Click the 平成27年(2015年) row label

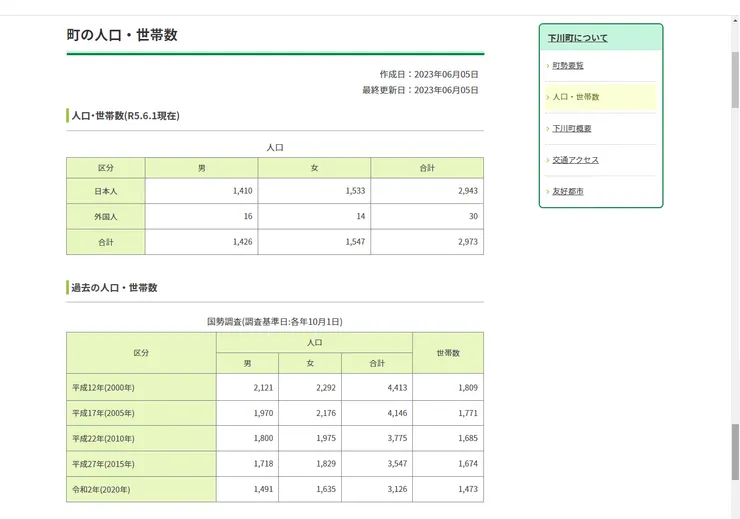point(103,464)
